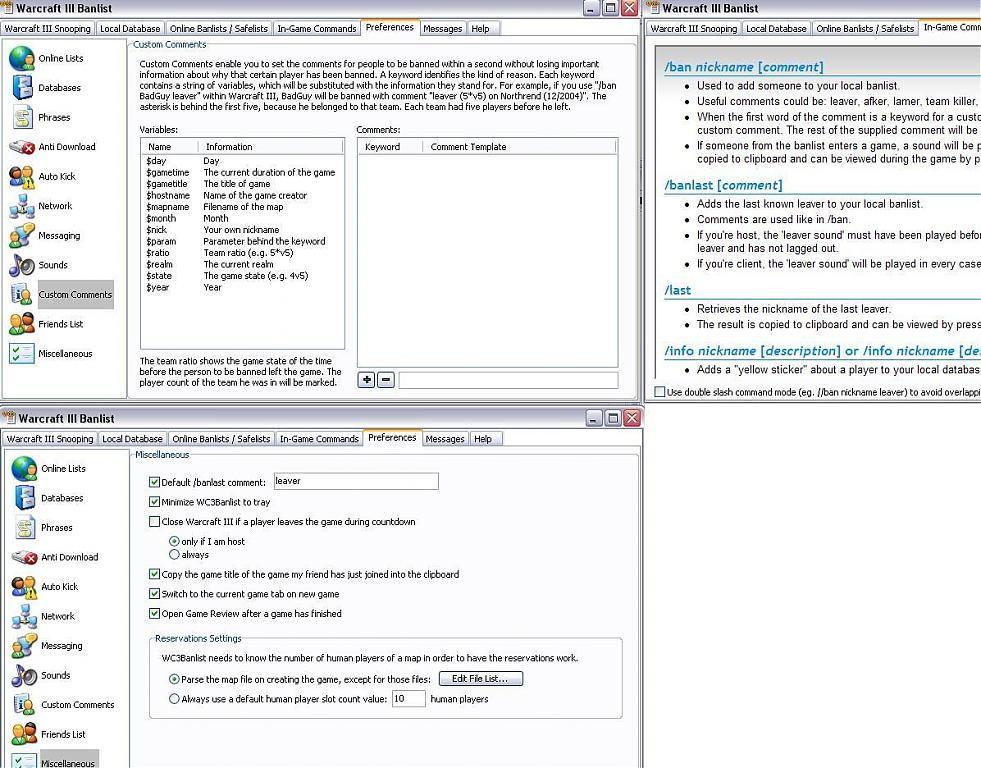This screenshot has width=981, height=768.
Task: Sort variables by the Name column header
Action: click(x=170, y=147)
